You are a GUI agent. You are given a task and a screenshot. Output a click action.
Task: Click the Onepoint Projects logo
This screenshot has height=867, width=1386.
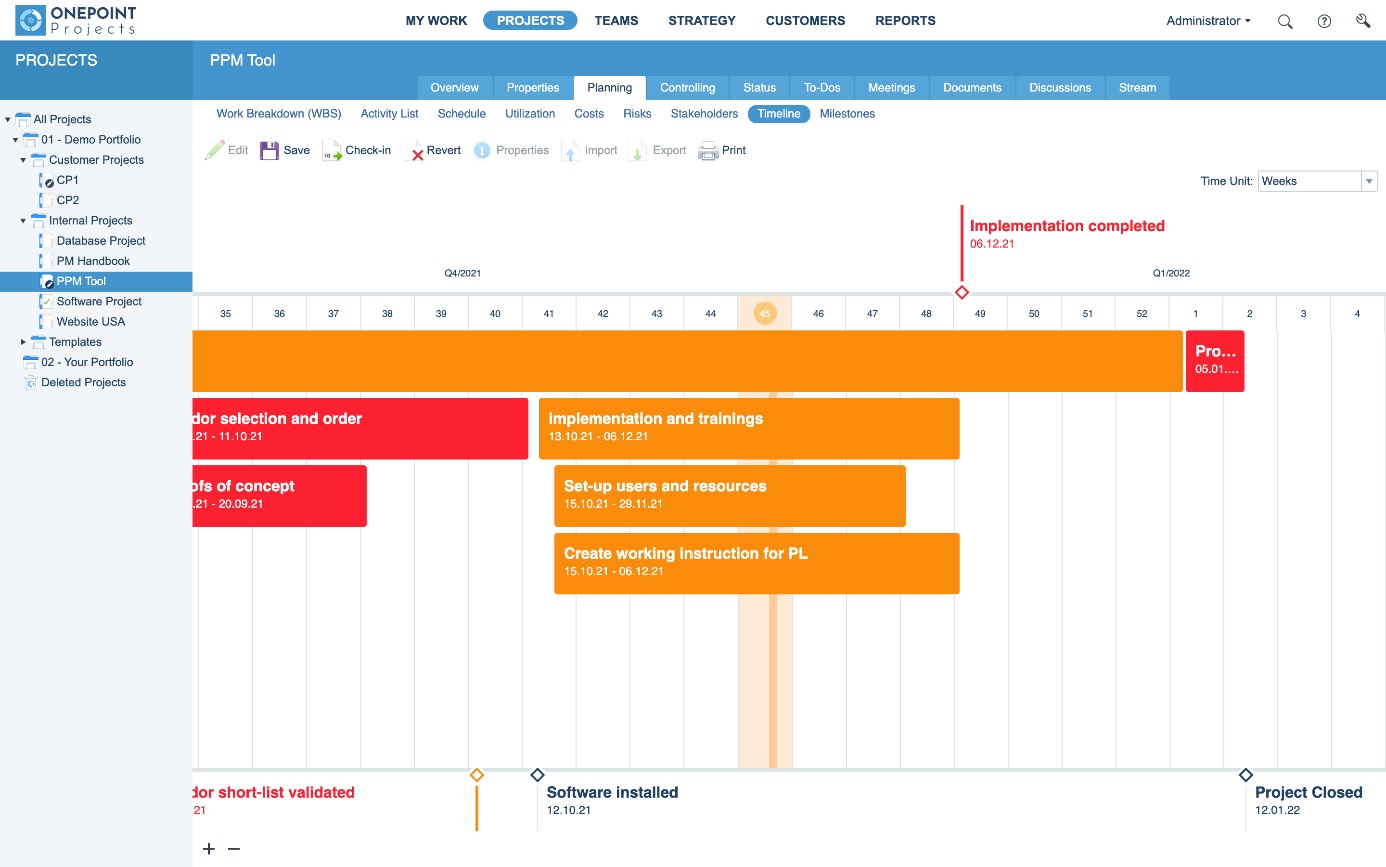[x=76, y=20]
